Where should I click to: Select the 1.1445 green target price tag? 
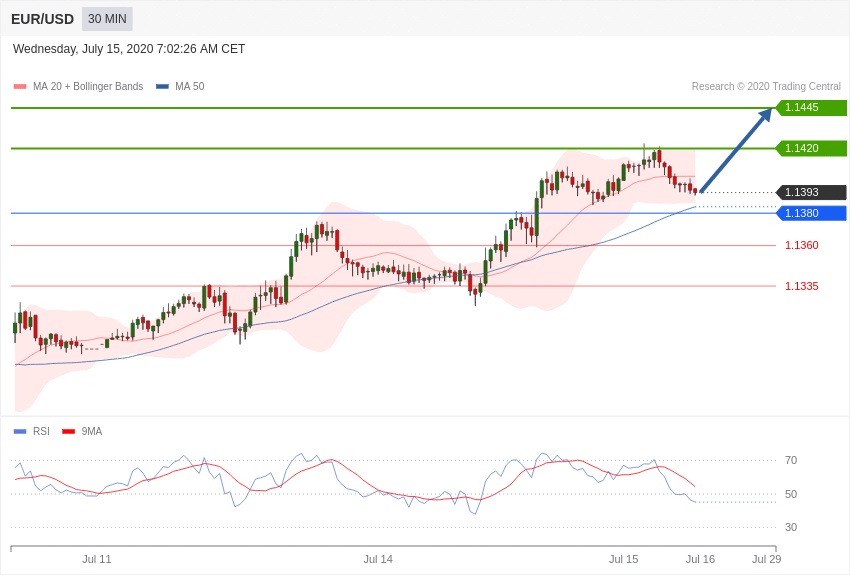(811, 108)
